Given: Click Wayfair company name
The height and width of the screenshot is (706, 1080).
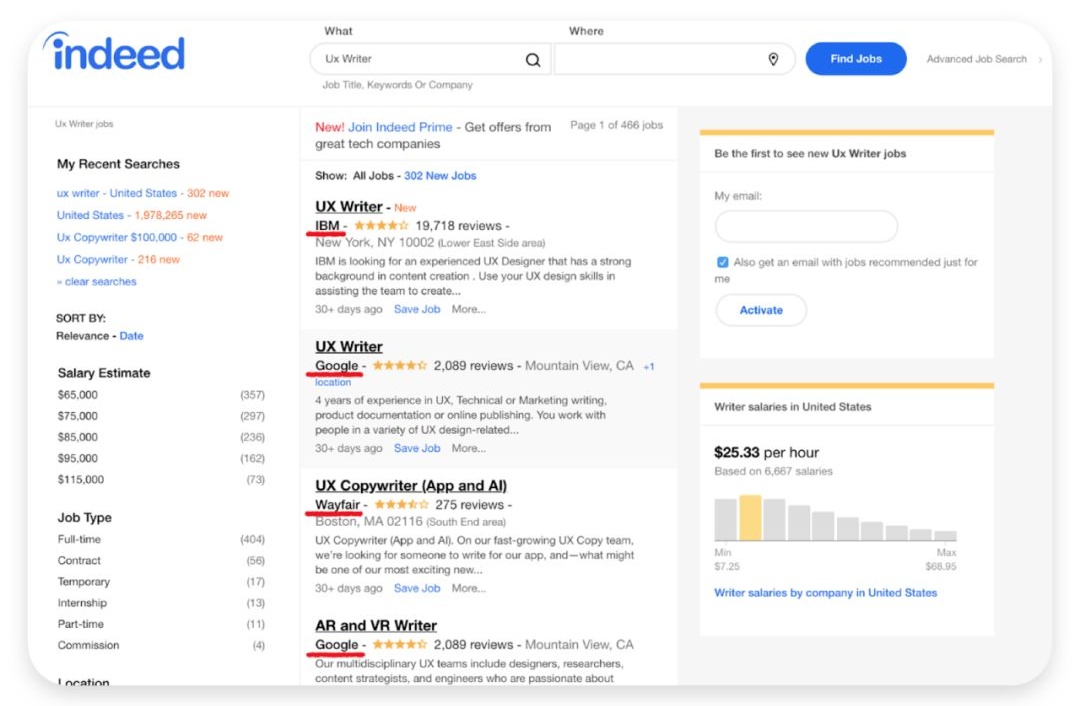Looking at the screenshot, I should 338,505.
